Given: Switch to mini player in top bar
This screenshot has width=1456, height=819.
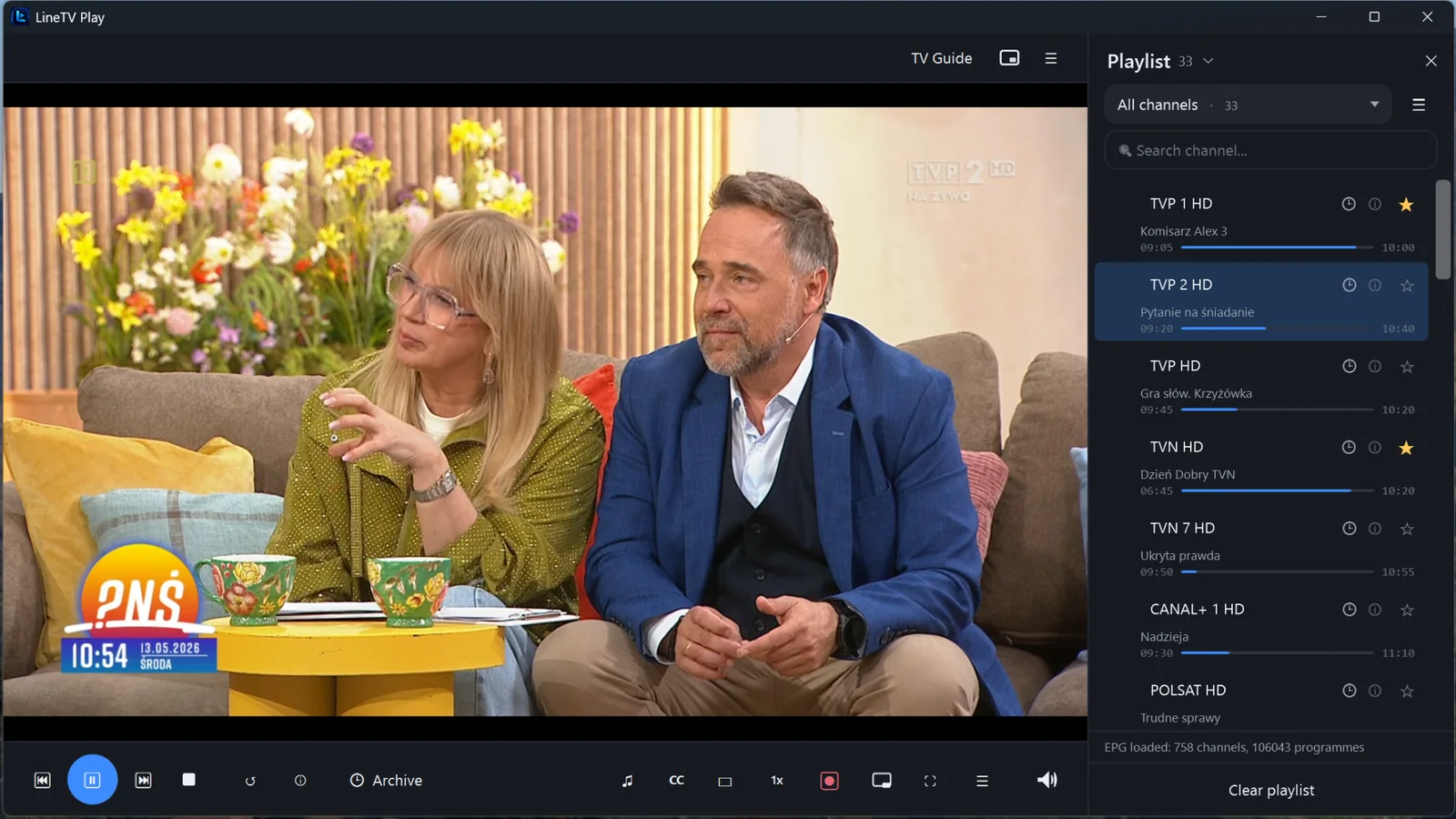Looking at the screenshot, I should pos(1009,58).
